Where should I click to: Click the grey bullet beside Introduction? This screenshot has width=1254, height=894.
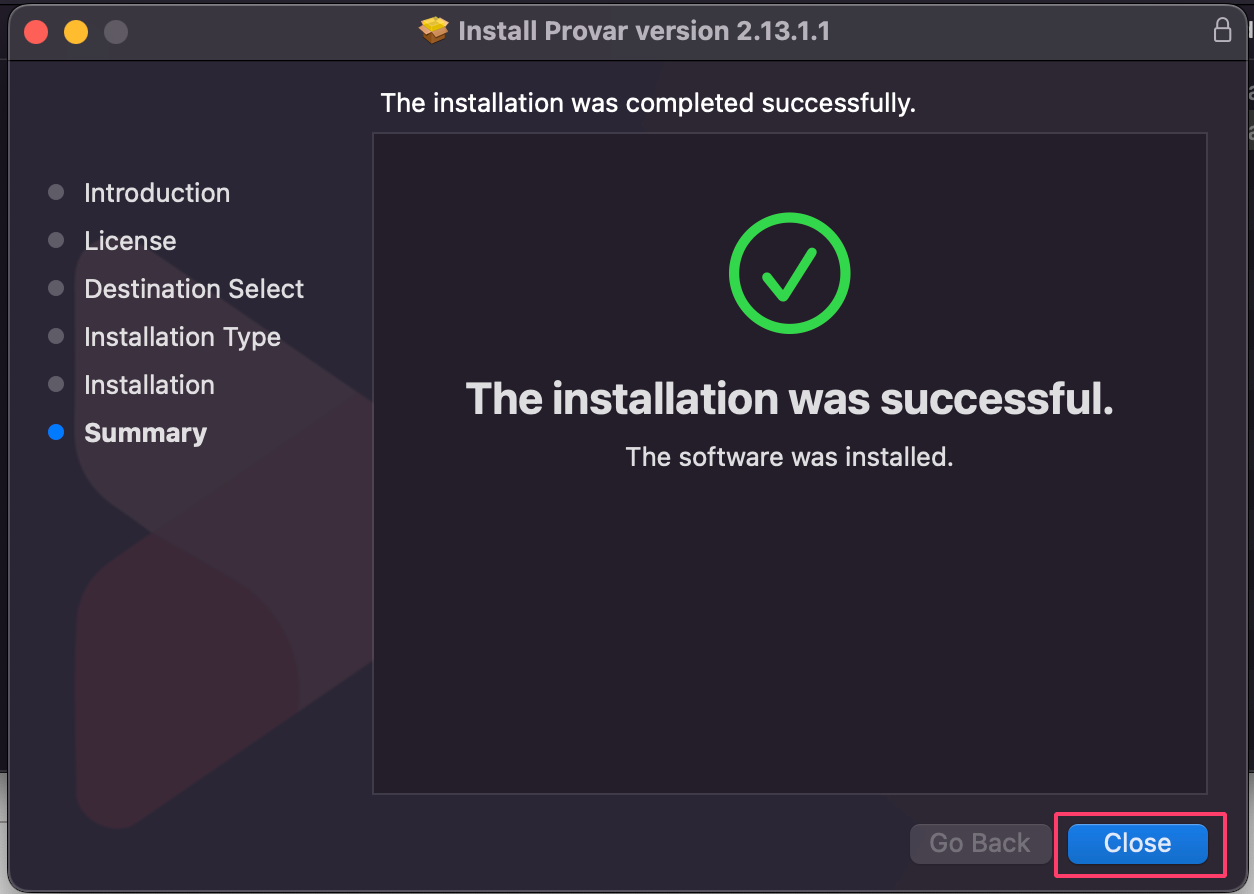(x=56, y=192)
